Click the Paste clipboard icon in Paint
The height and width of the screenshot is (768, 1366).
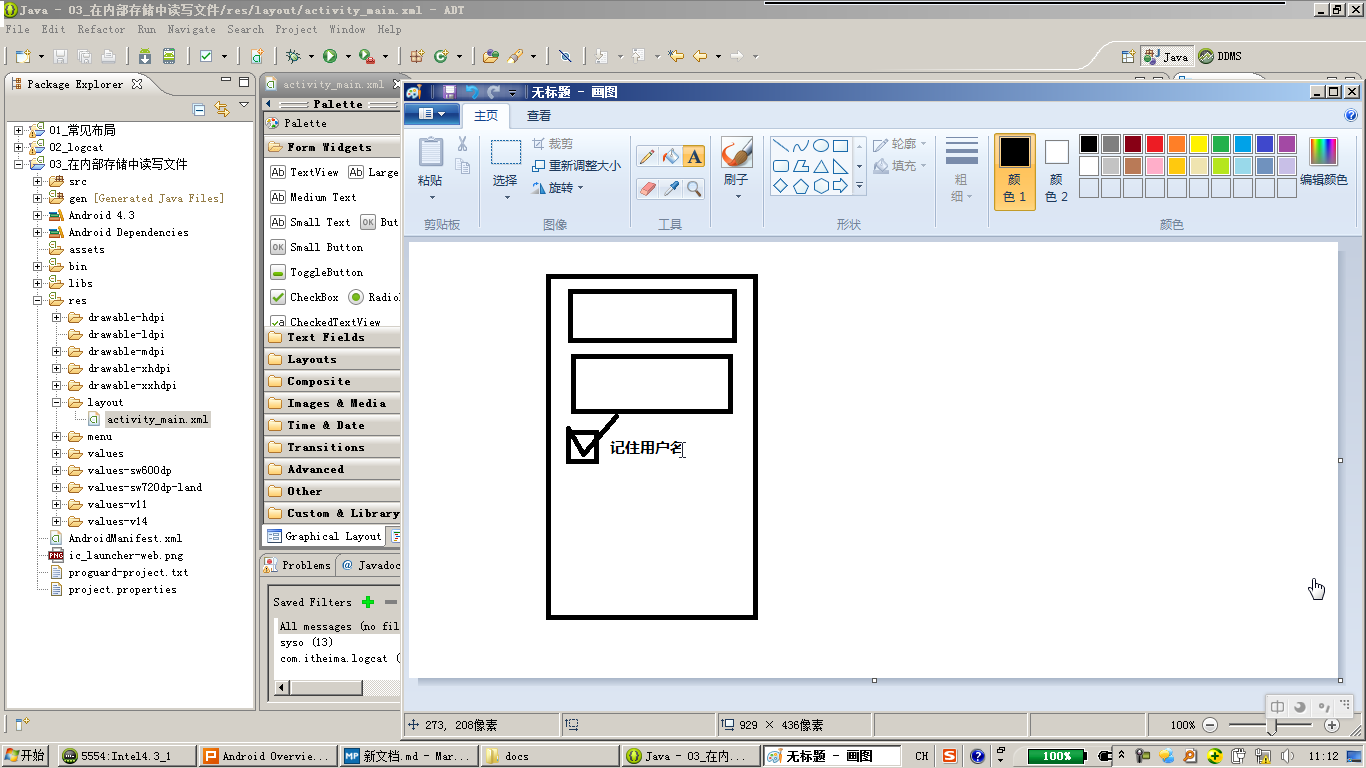[x=431, y=152]
